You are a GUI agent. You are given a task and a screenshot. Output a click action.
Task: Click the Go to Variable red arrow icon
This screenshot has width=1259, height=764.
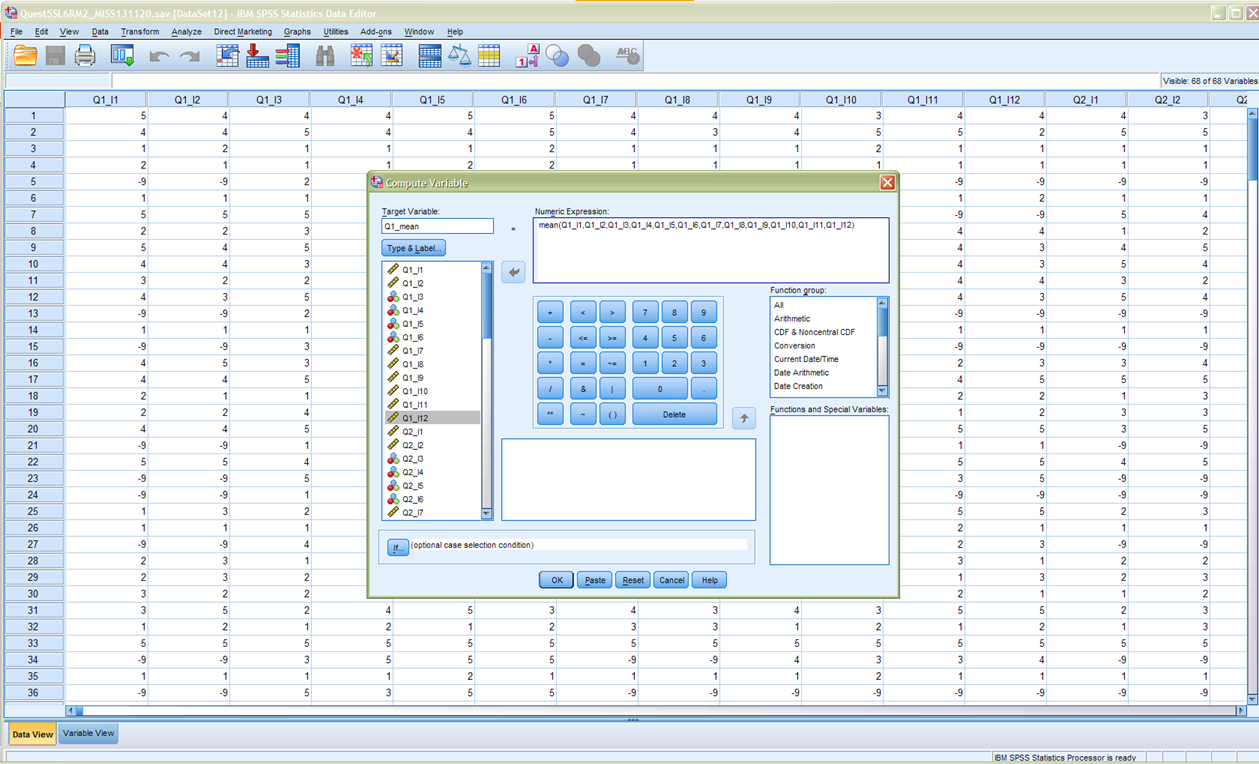coord(257,56)
